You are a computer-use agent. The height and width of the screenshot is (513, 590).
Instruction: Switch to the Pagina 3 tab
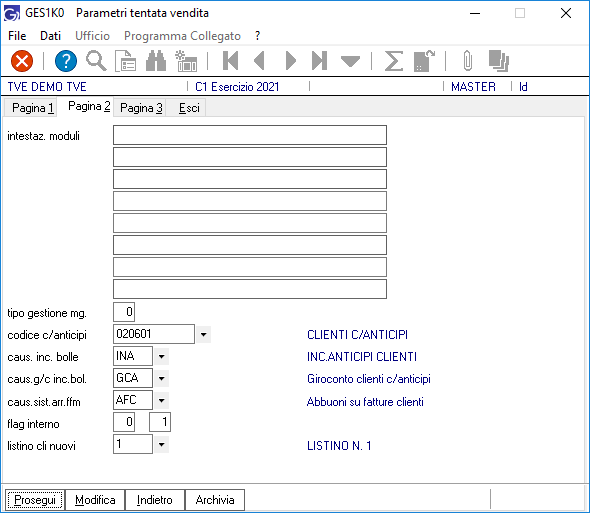click(141, 108)
